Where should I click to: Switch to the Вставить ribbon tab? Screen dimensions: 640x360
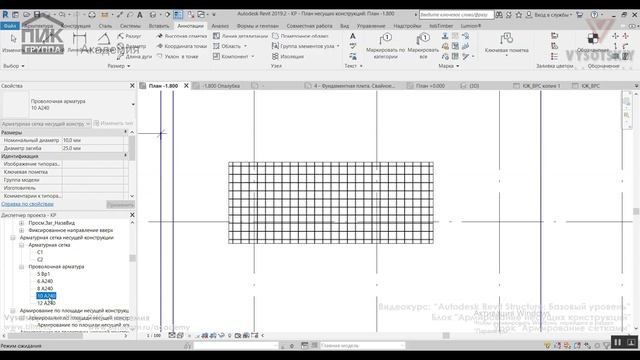(x=159, y=26)
